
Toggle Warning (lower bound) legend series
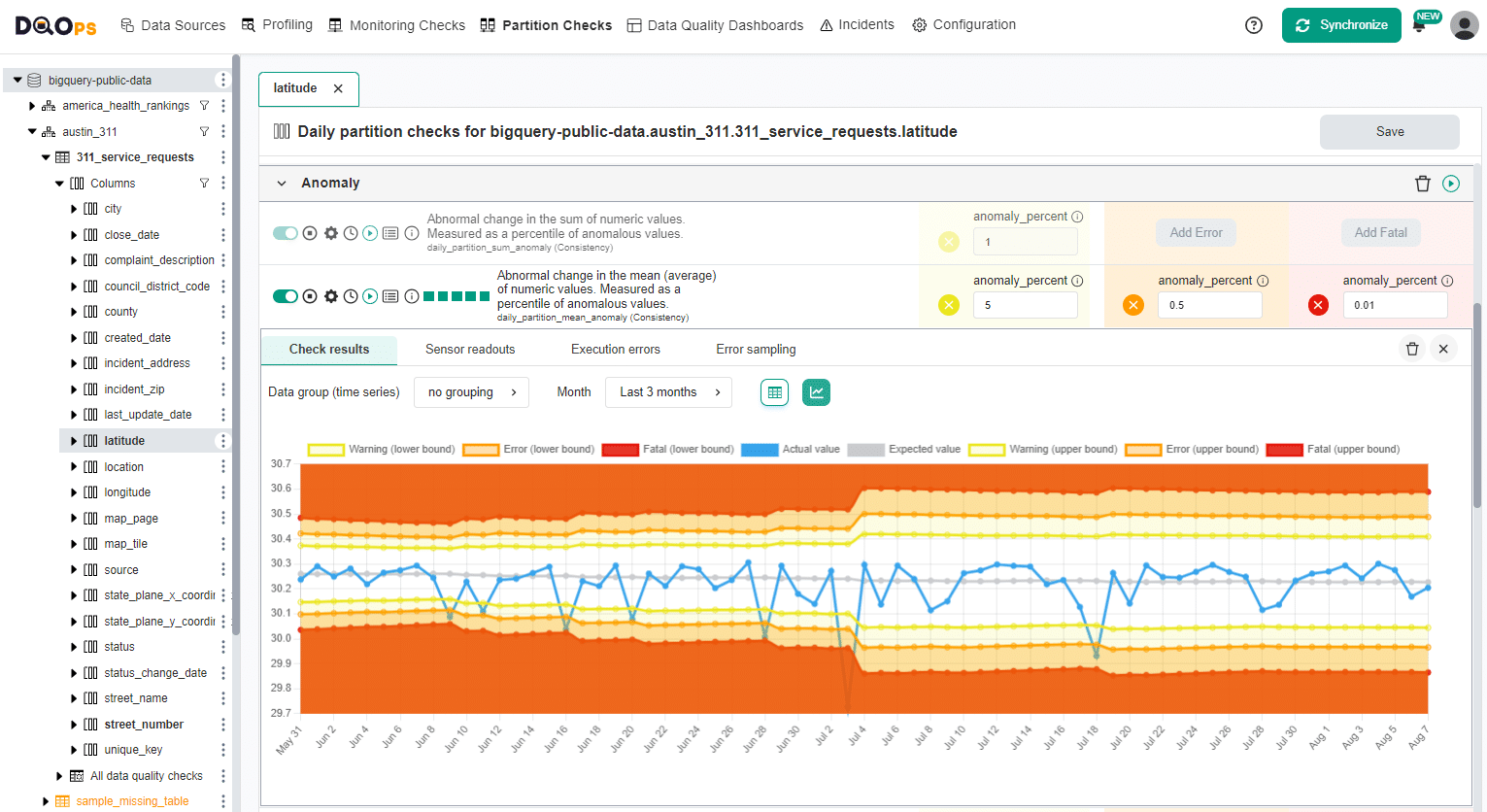point(381,450)
